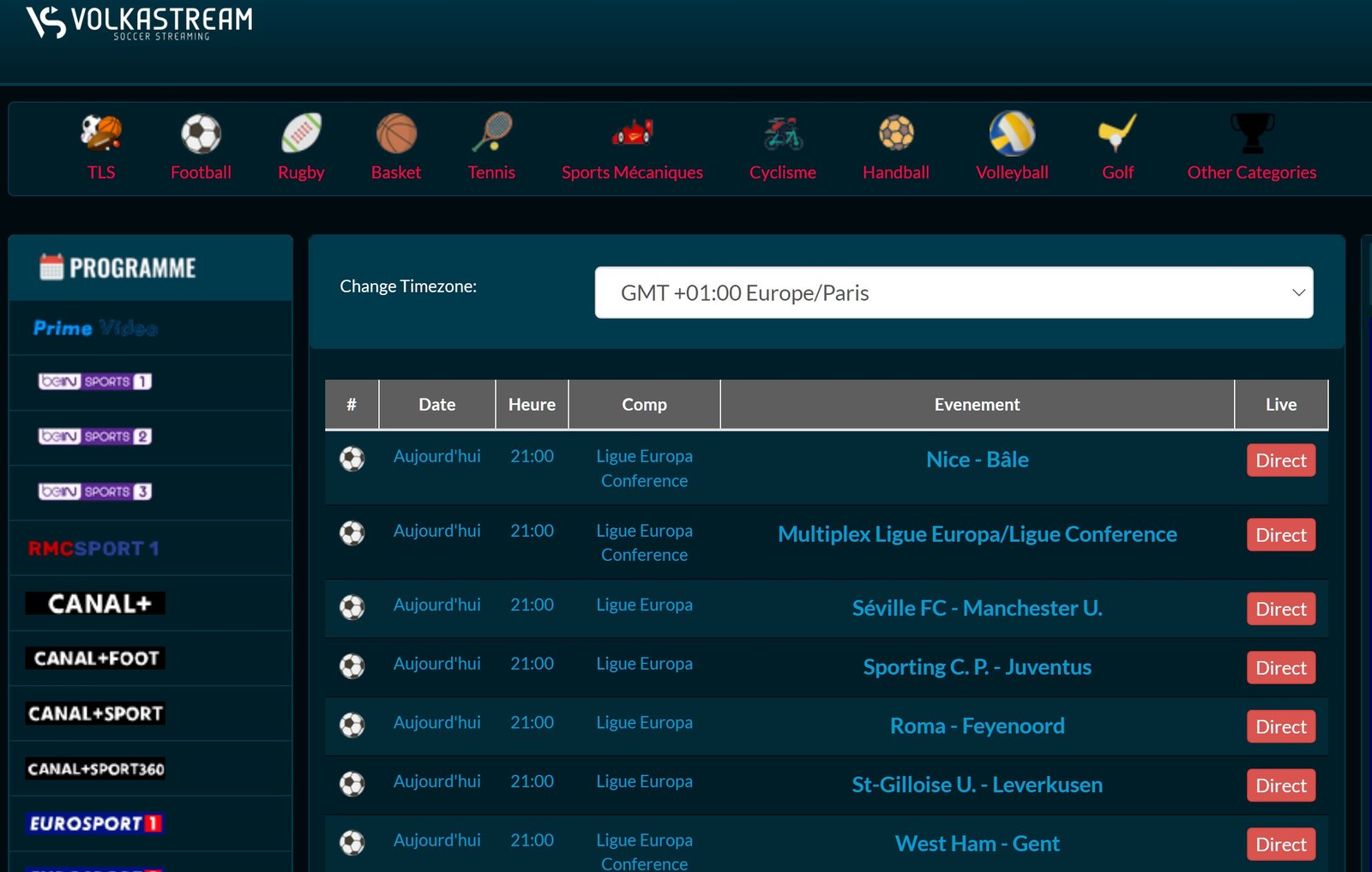The image size is (1372, 872).
Task: Click soccer ball icon in Sporting C. P. row
Action: pyautogui.click(x=352, y=666)
